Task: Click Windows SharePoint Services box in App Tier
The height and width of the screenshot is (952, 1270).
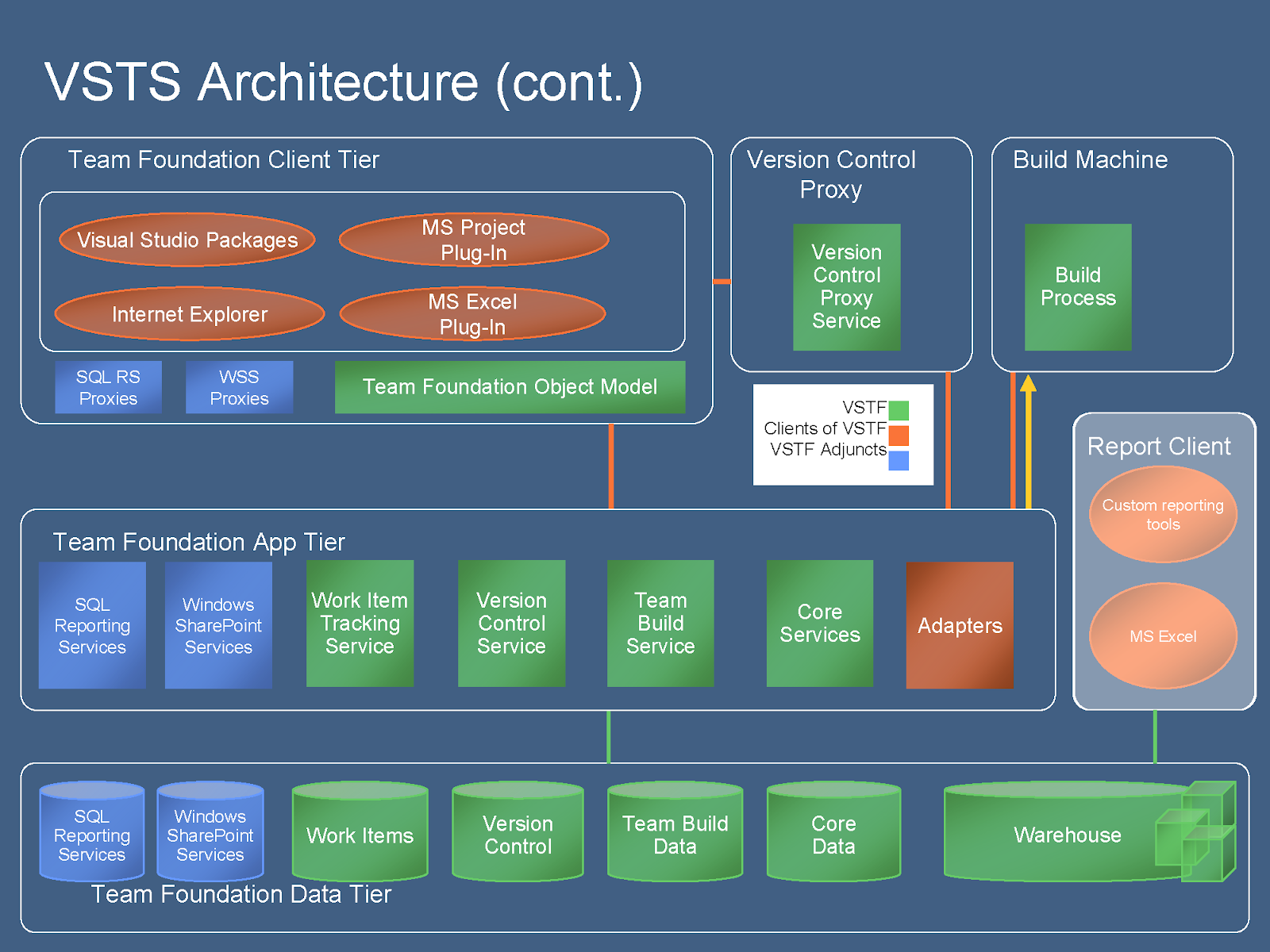Action: (x=218, y=625)
